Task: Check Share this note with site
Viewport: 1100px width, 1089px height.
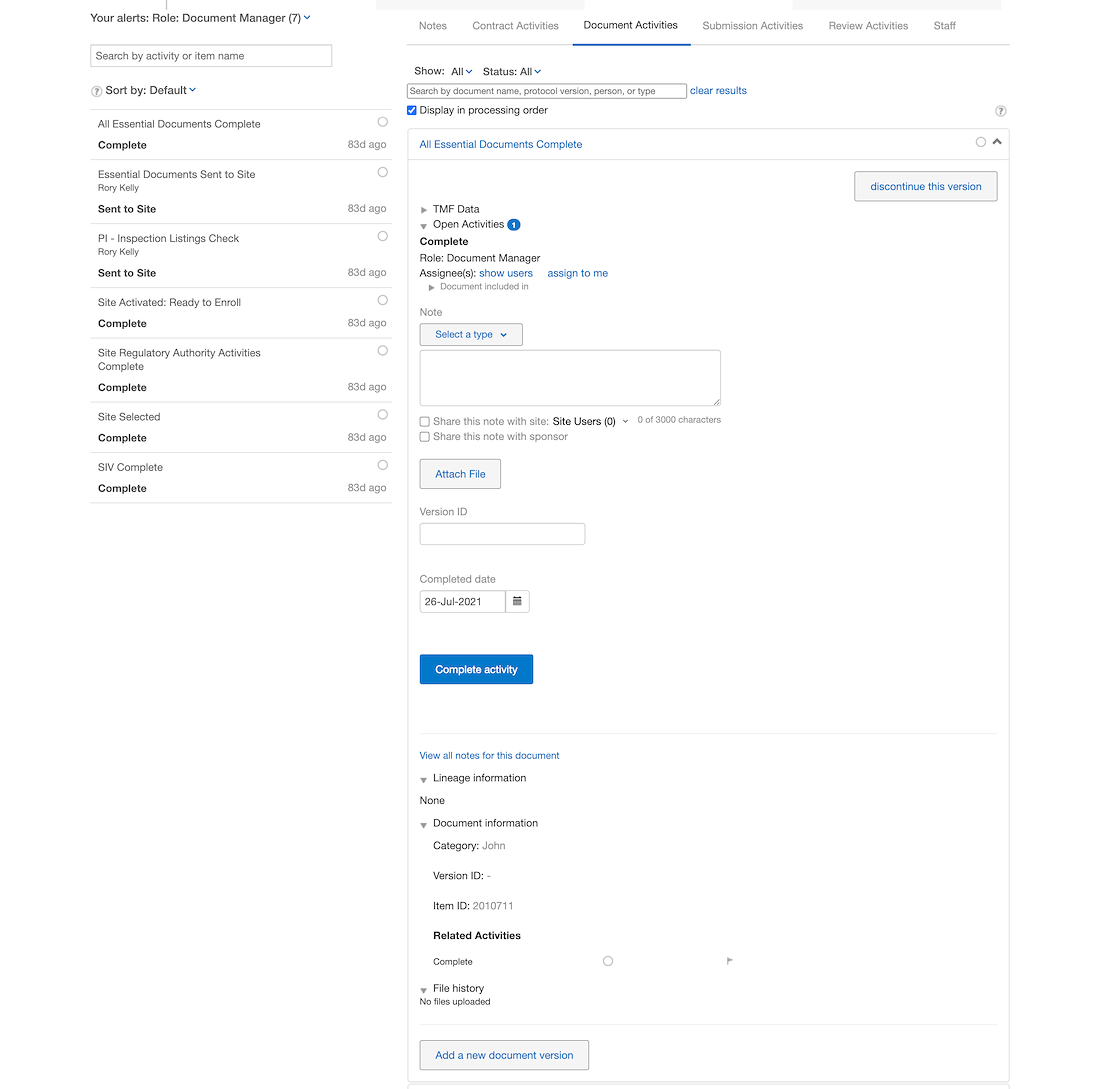Action: [424, 422]
